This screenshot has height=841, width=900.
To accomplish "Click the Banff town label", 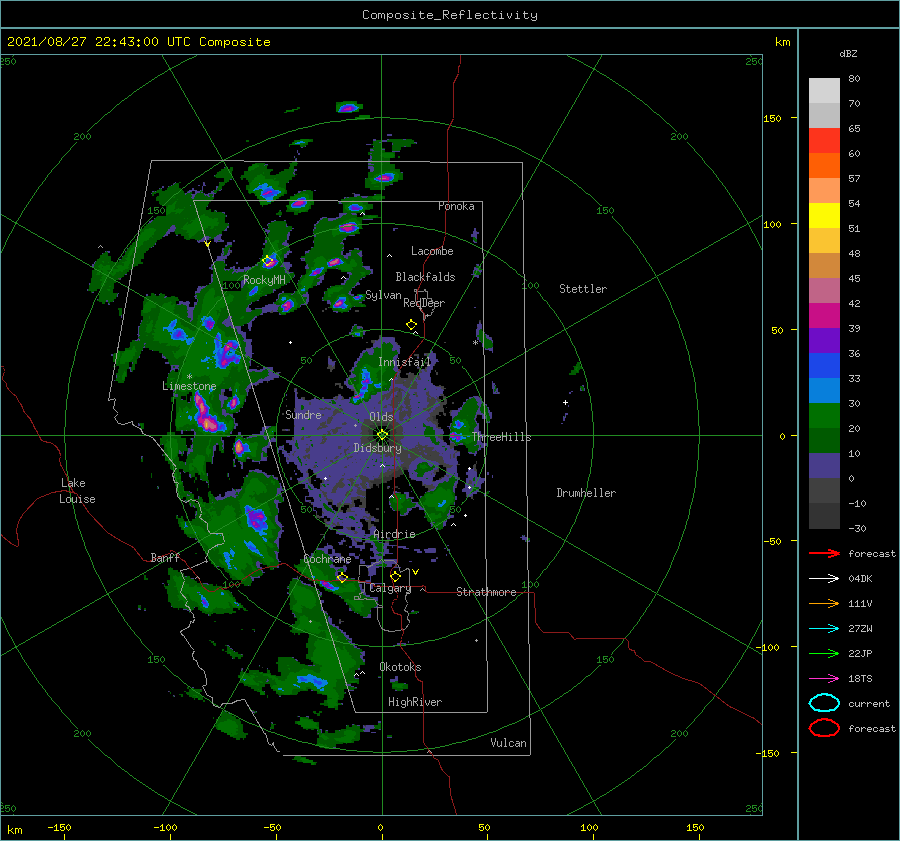I will [165, 558].
